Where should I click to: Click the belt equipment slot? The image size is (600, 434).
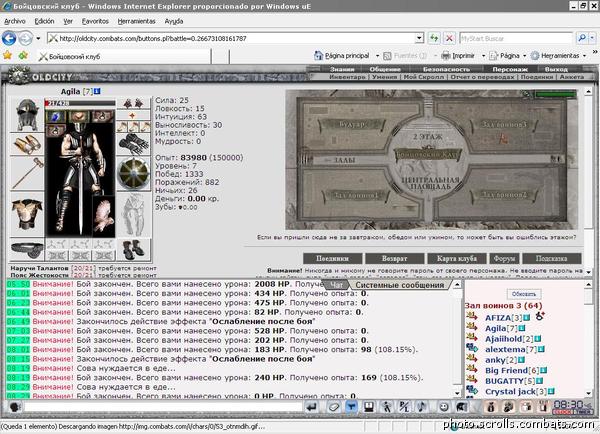point(27,249)
